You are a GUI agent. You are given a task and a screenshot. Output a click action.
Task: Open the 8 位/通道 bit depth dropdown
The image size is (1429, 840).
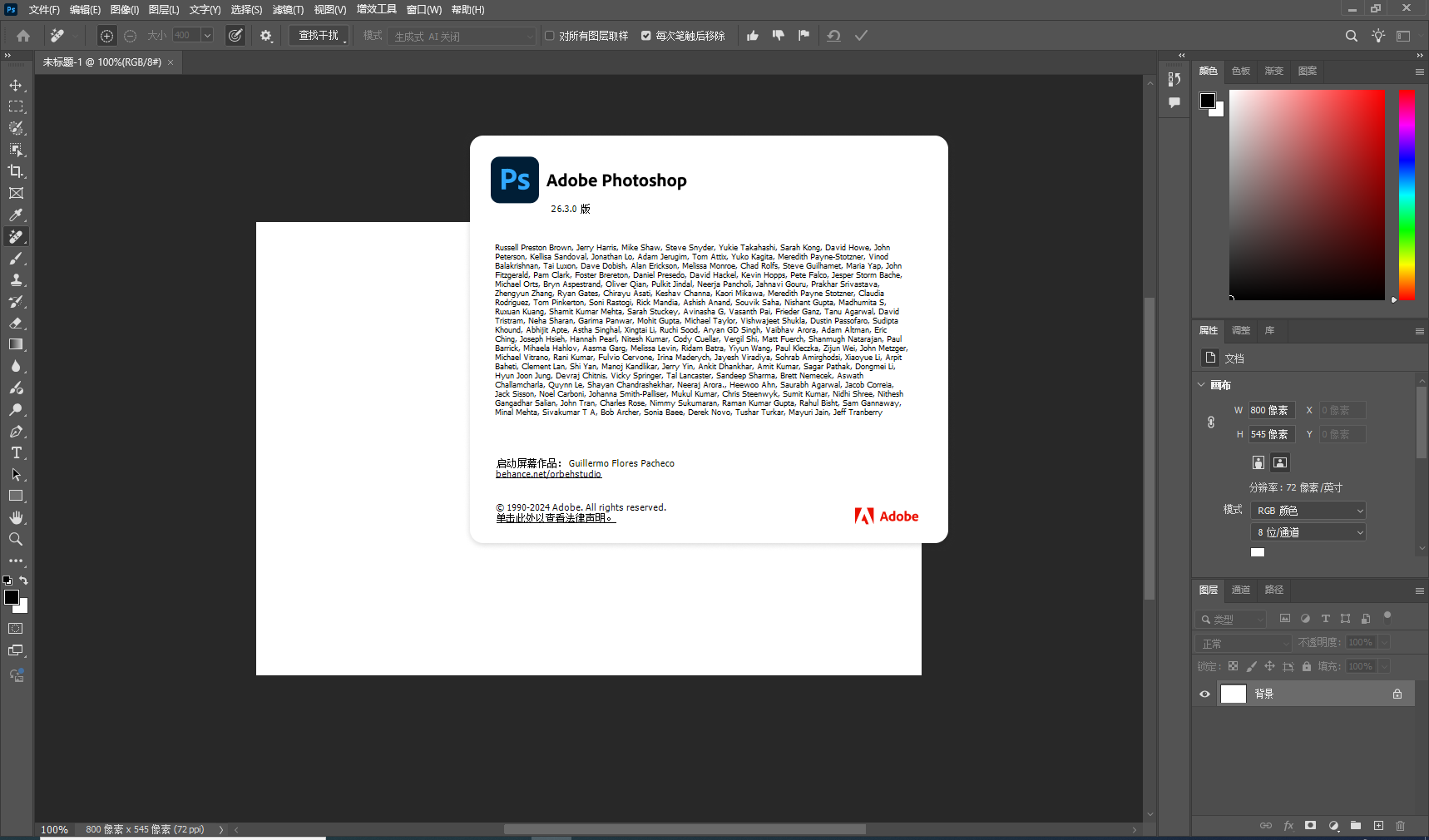1308,532
